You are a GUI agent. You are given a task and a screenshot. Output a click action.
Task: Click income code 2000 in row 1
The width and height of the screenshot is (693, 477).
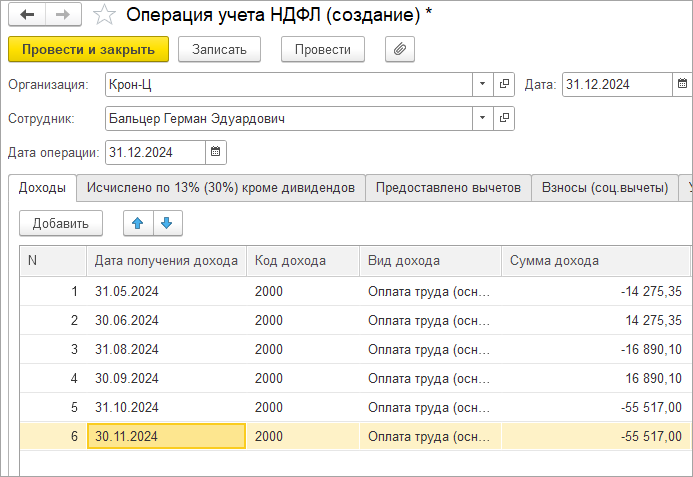(303, 291)
